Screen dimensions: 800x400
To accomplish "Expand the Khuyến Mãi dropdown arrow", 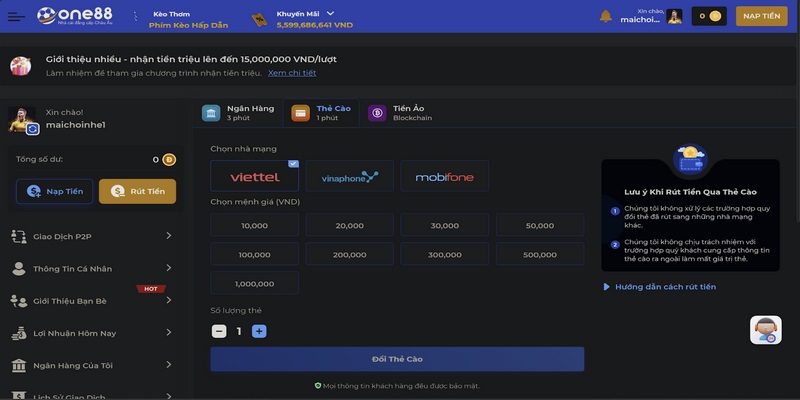I will tap(330, 13).
